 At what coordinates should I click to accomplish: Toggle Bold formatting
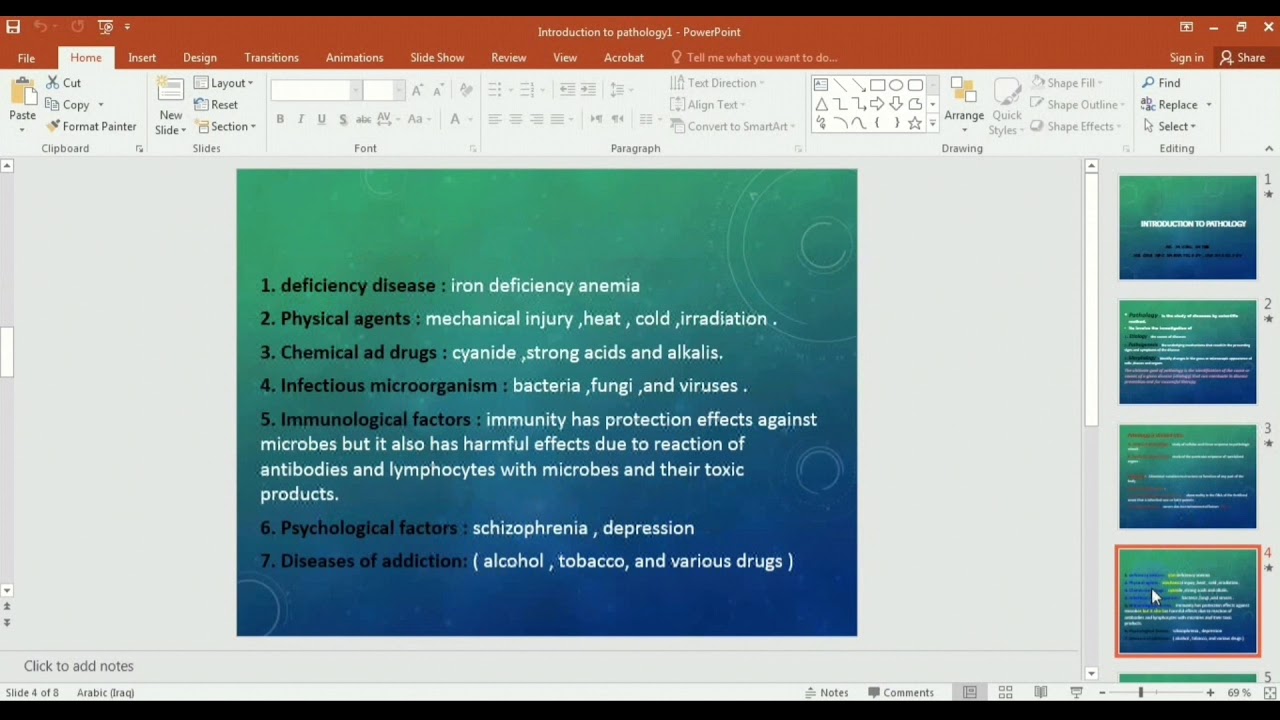280,119
